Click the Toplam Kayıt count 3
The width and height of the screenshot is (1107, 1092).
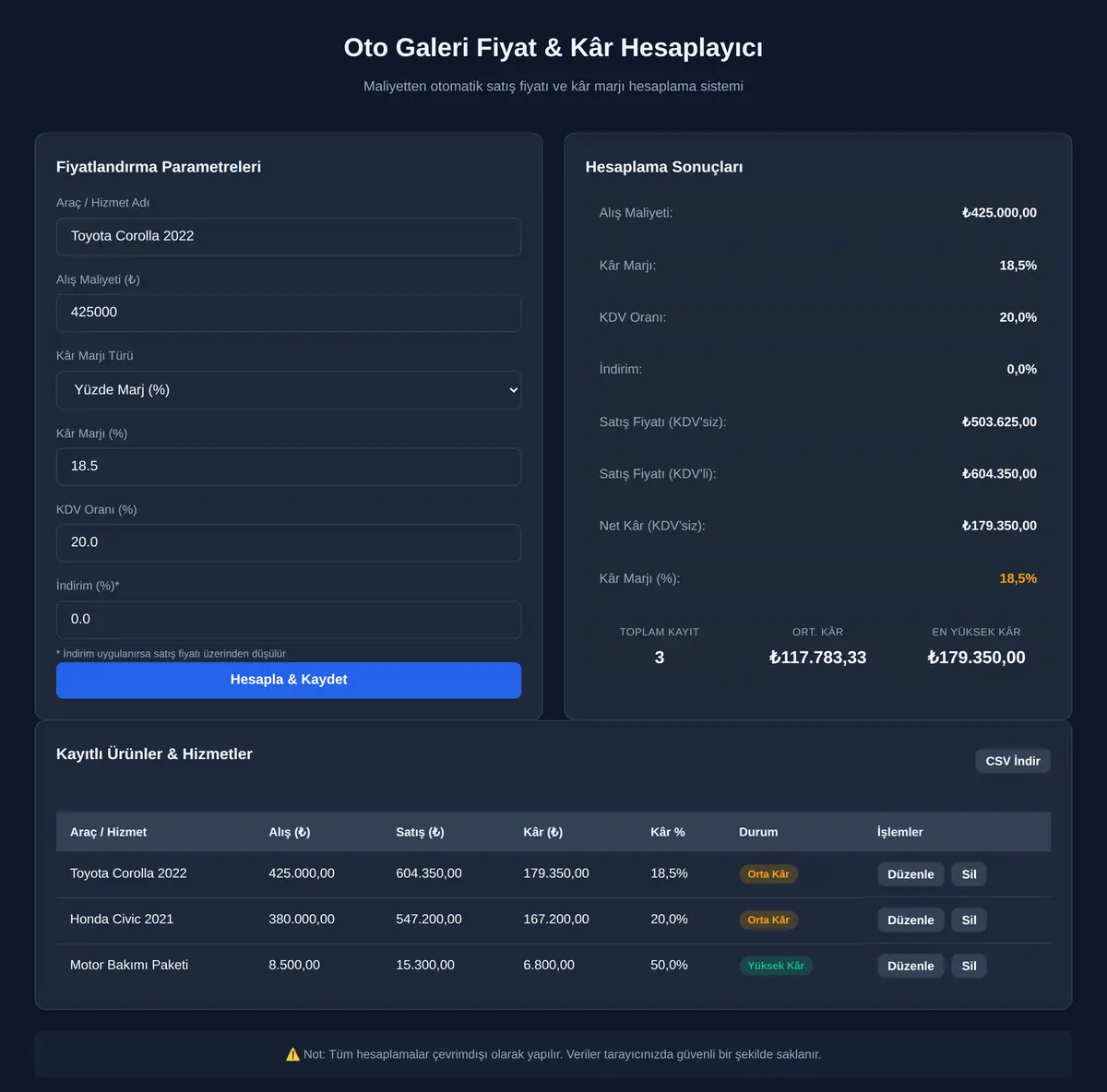(660, 658)
